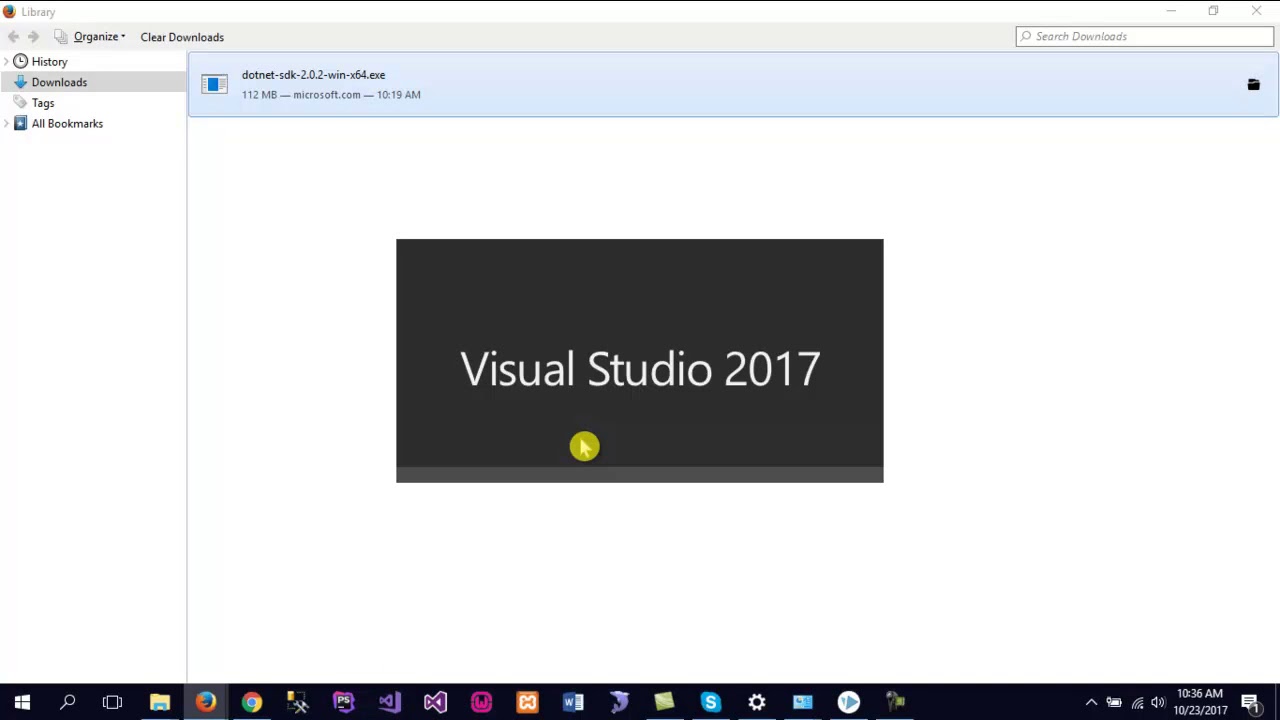The width and height of the screenshot is (1280, 720).
Task: Click the dotnet-sdk-2.0.2-win-x64.exe file name
Action: tap(313, 75)
